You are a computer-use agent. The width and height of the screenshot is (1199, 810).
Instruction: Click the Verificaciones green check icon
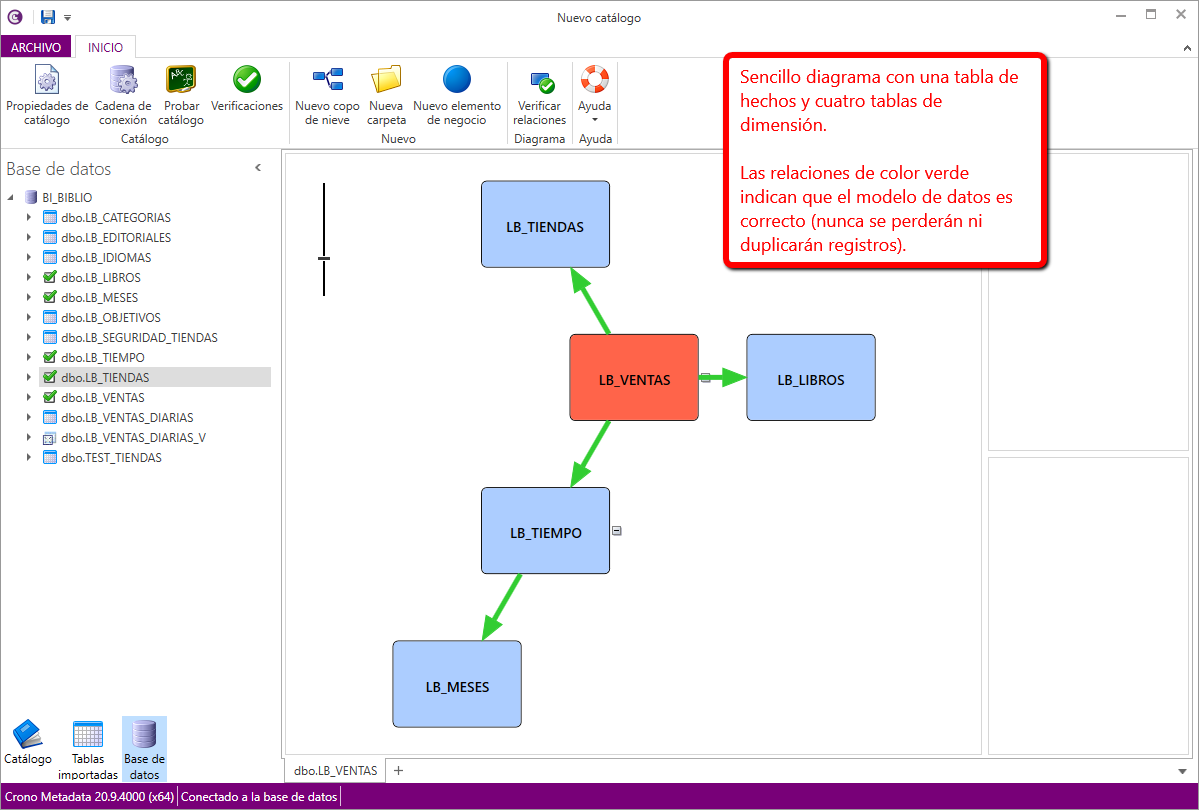pyautogui.click(x=247, y=80)
